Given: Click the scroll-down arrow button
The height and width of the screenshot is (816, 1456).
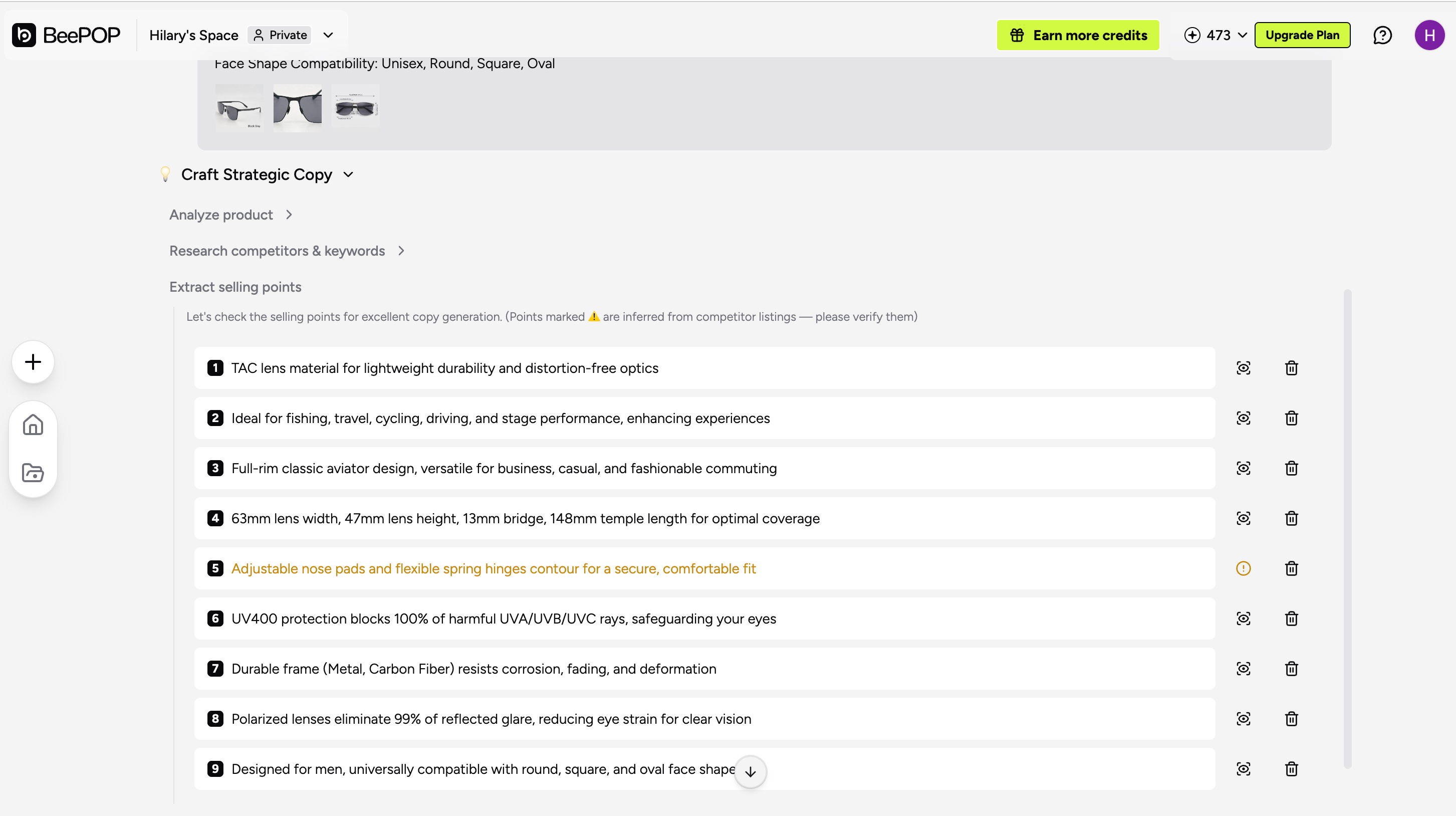Looking at the screenshot, I should [751, 772].
